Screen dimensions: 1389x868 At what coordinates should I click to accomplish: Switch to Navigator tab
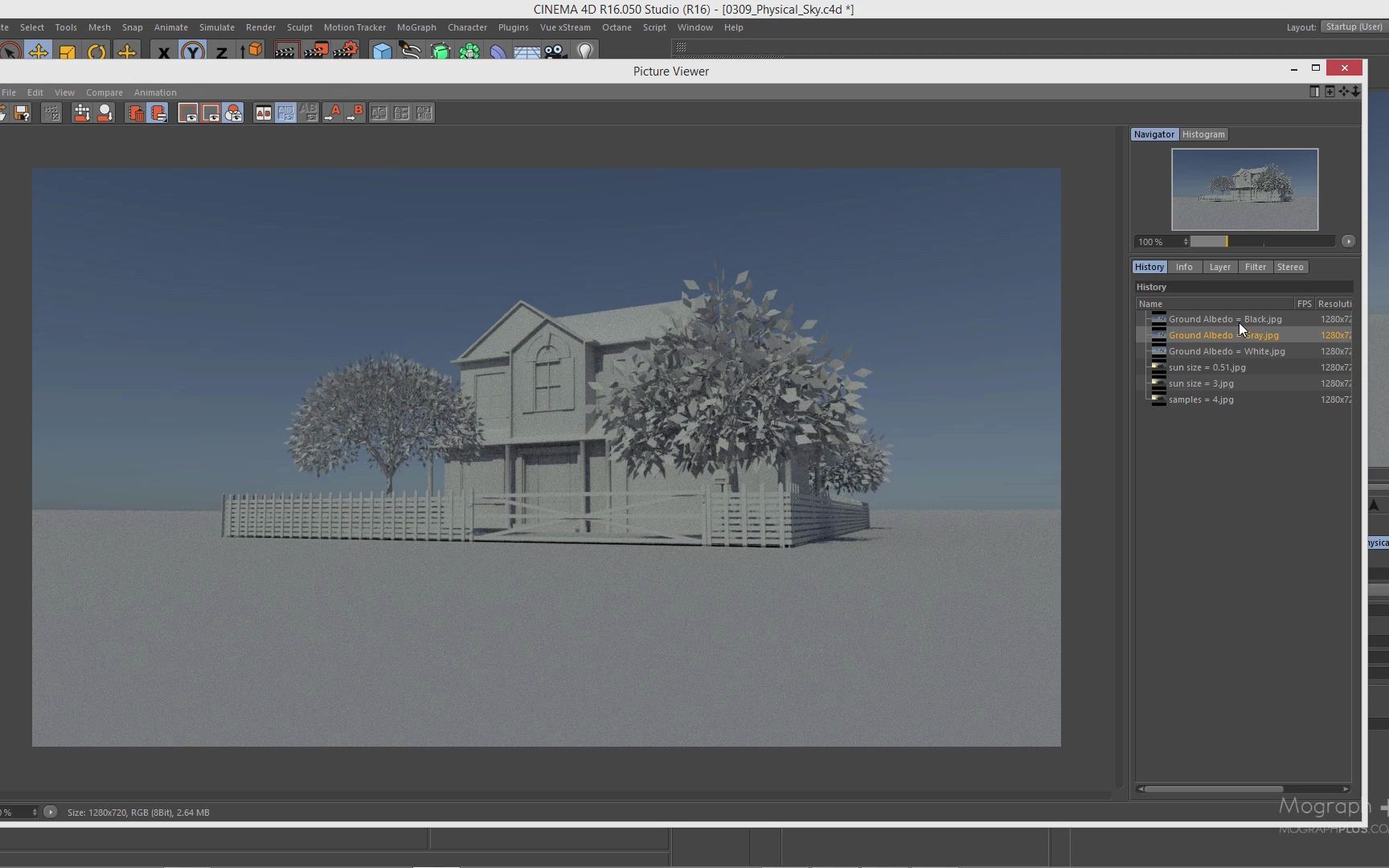click(1154, 134)
